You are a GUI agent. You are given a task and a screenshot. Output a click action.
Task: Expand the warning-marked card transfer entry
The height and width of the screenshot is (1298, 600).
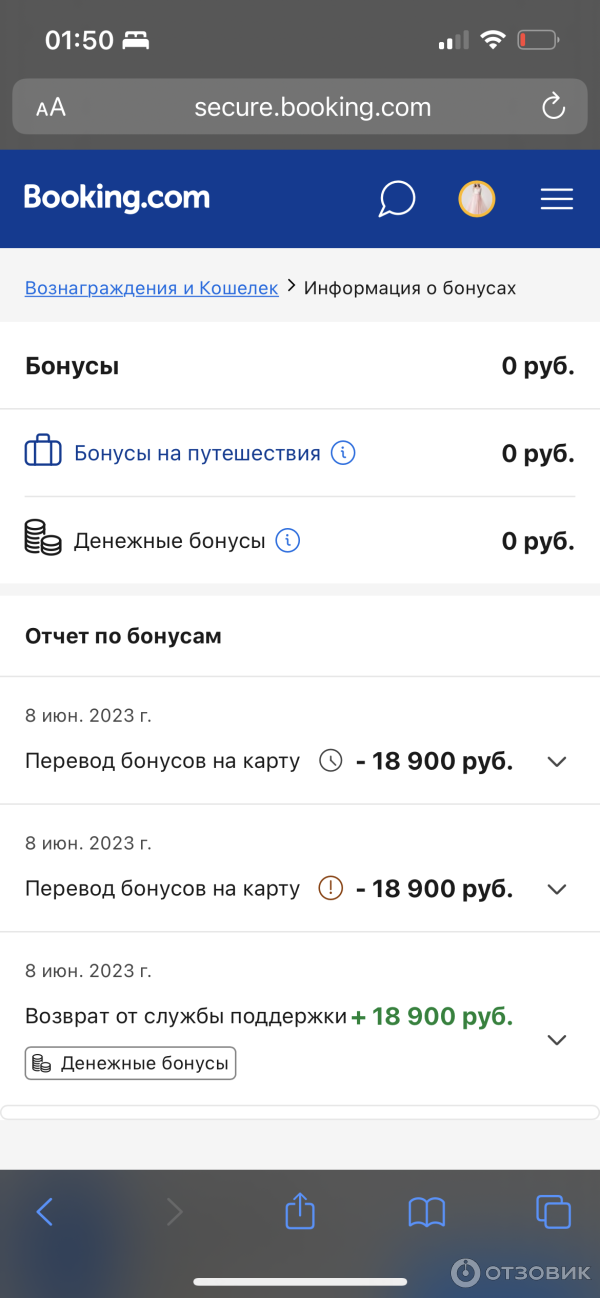[x=557, y=889]
